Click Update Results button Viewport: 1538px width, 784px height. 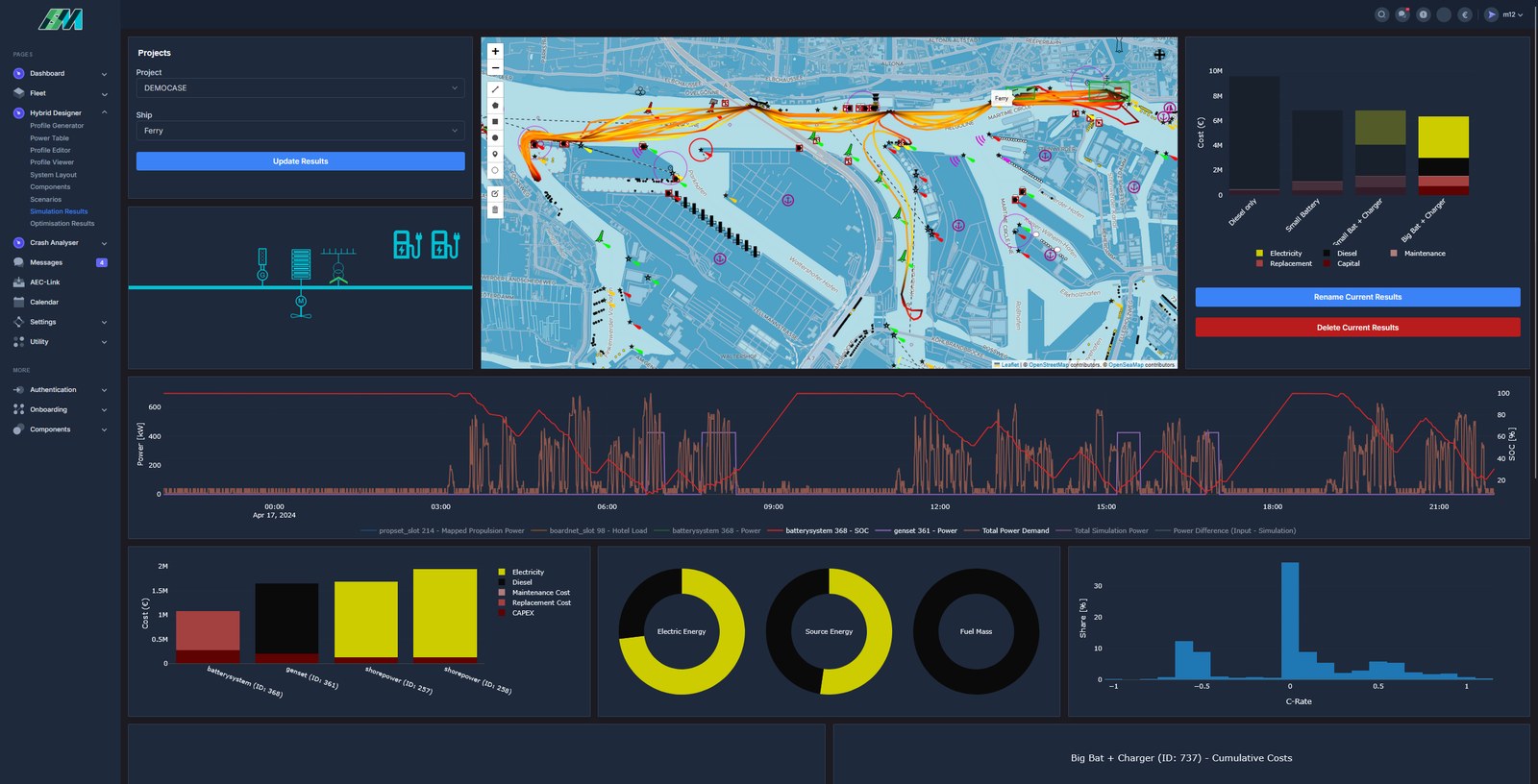(300, 161)
